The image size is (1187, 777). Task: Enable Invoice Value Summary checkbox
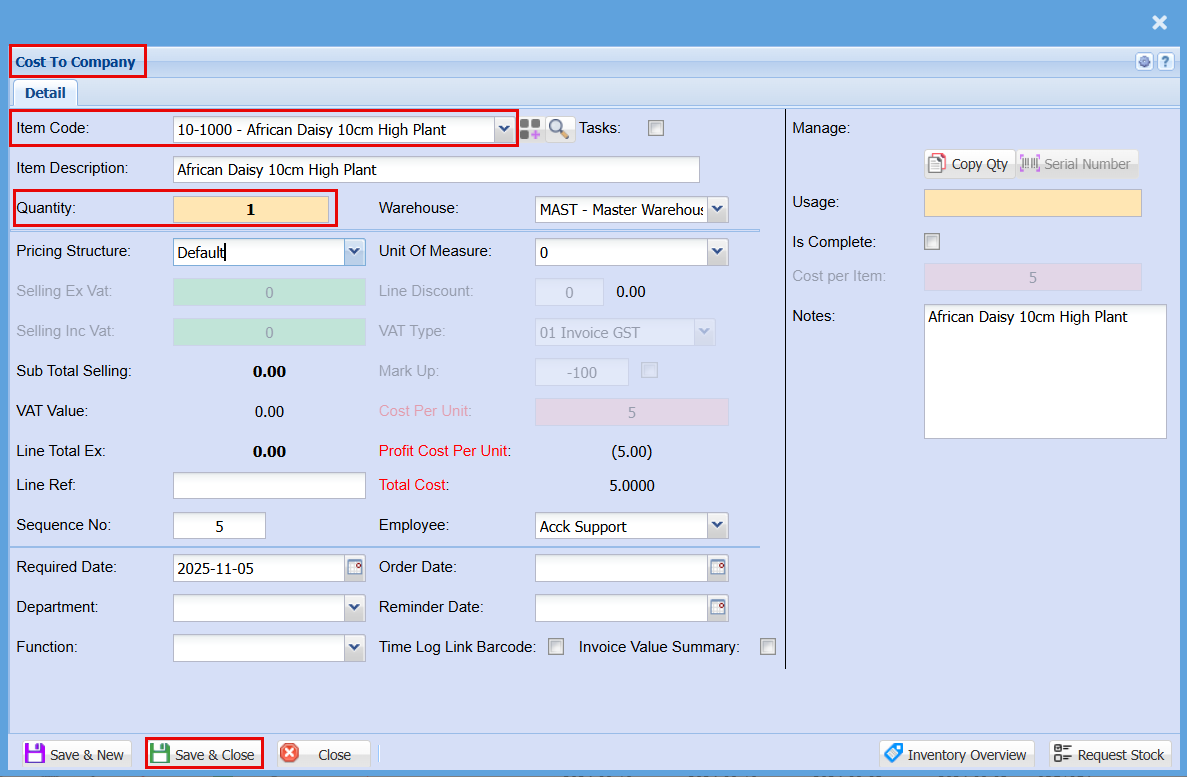click(768, 647)
